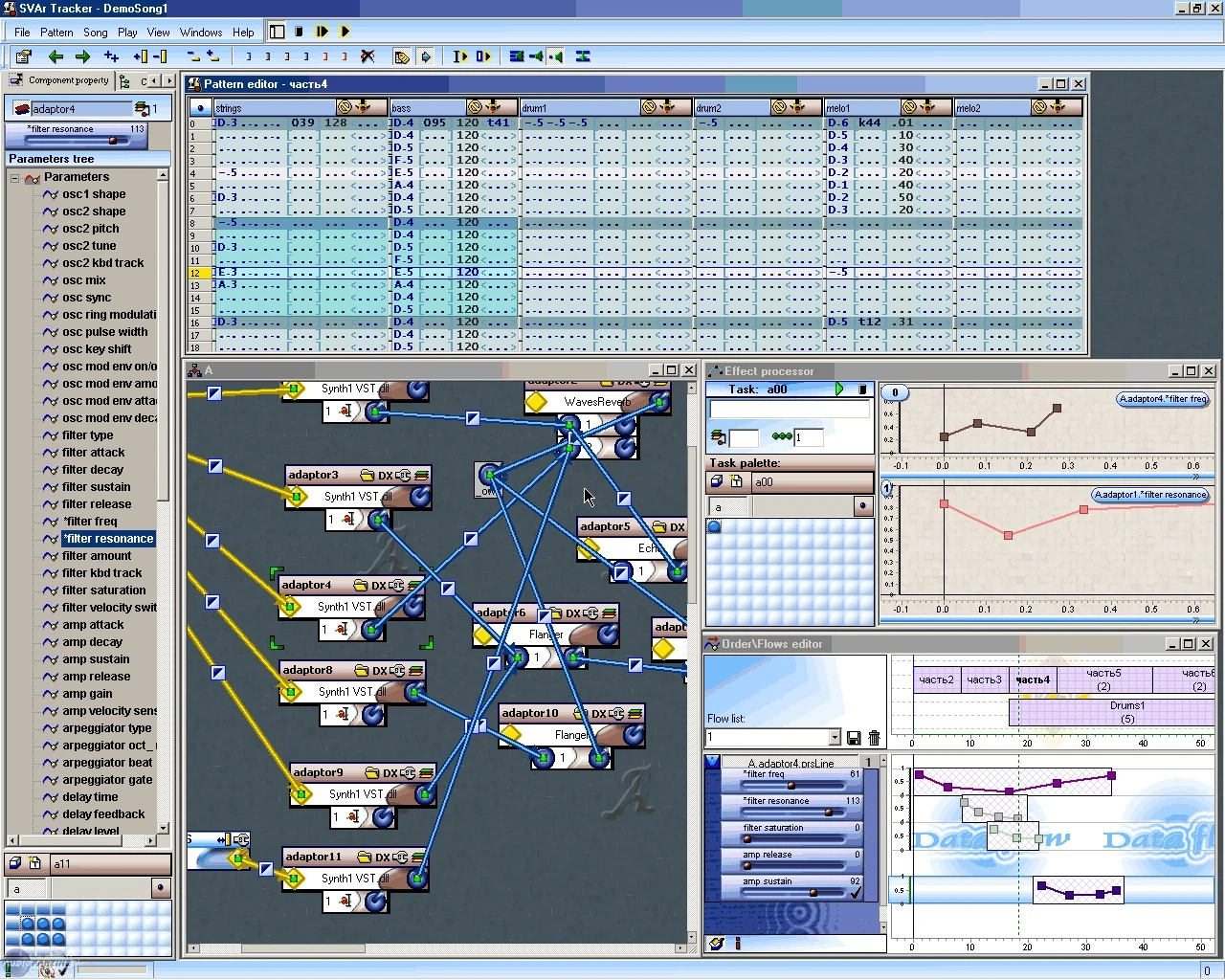Click the save floppy icon in Flows editor
1225x980 pixels.
tap(854, 738)
